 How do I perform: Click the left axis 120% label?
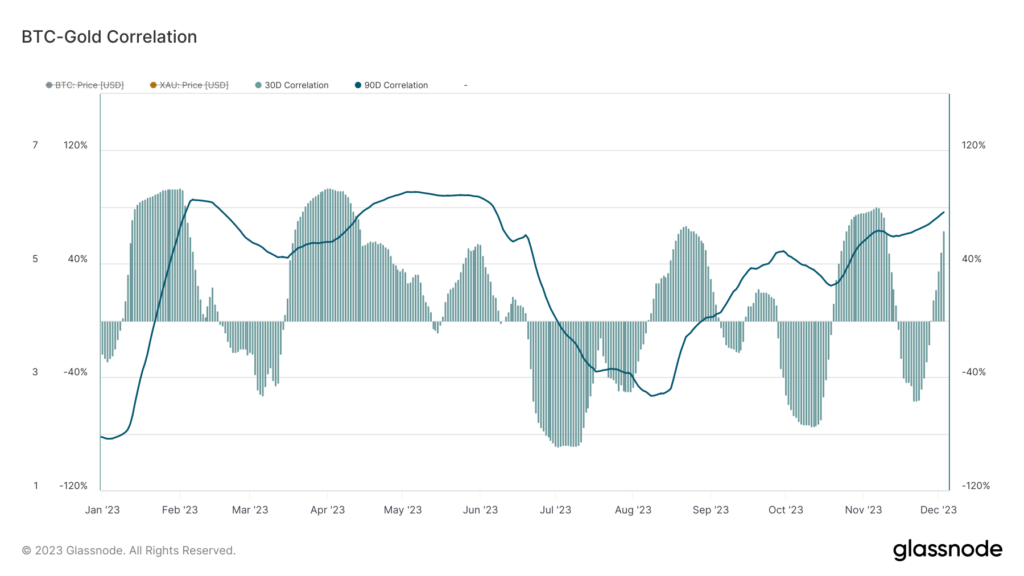coord(75,146)
